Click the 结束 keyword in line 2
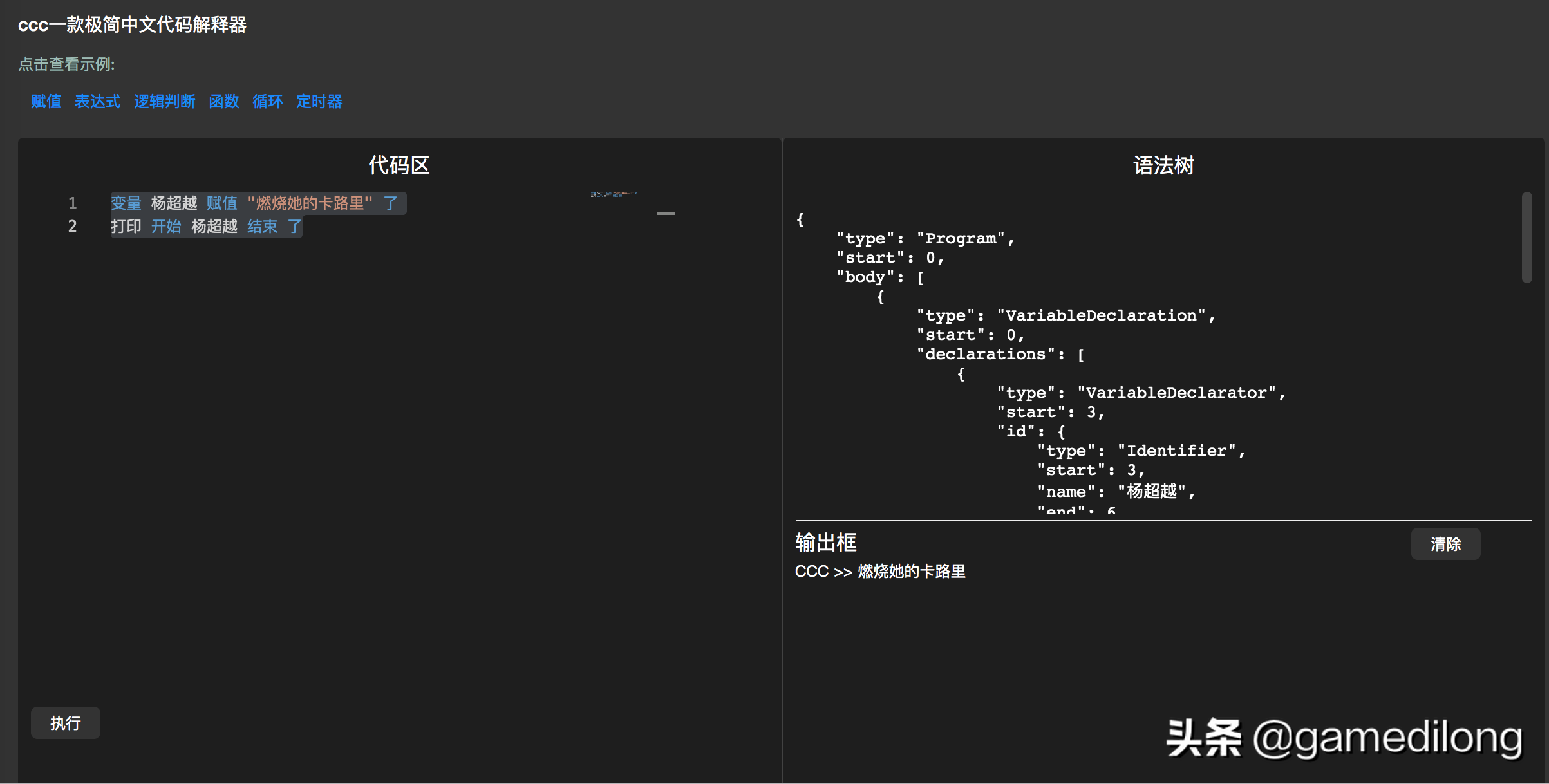Image resolution: width=1549 pixels, height=784 pixels. [263, 227]
